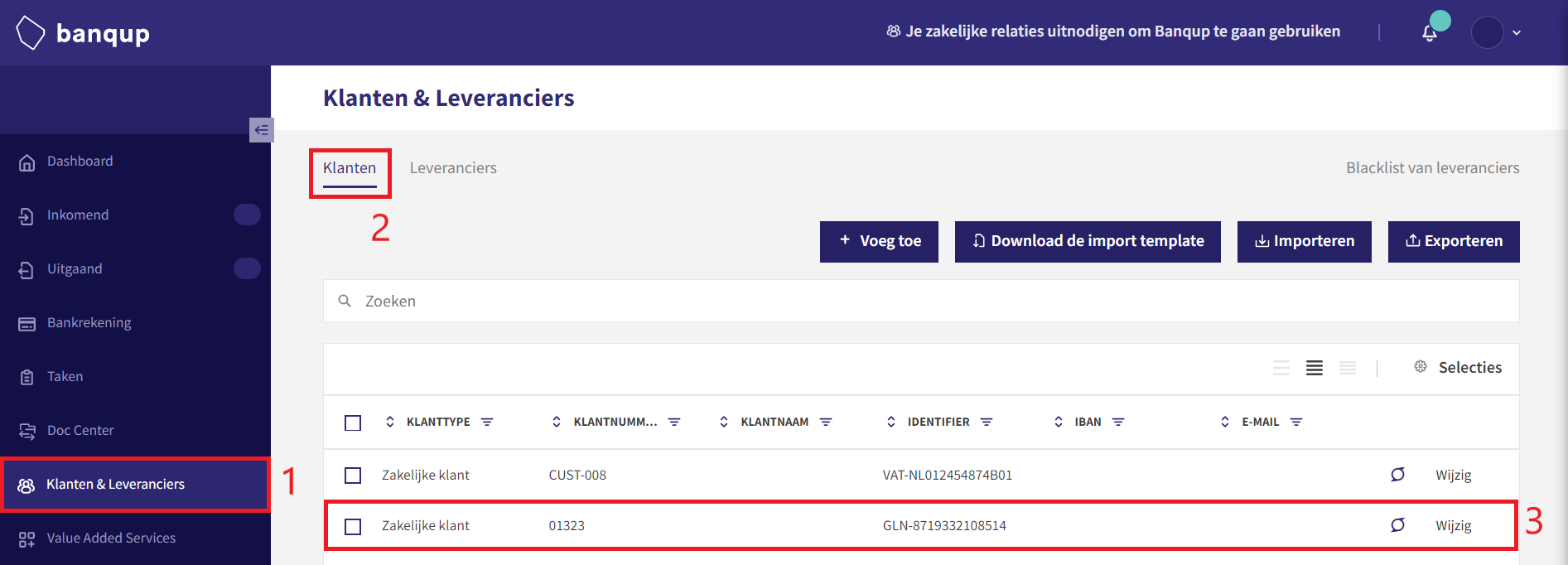Screen dimensions: 1568x565
Task: Sort by KLANTTYPE column
Action: [390, 422]
